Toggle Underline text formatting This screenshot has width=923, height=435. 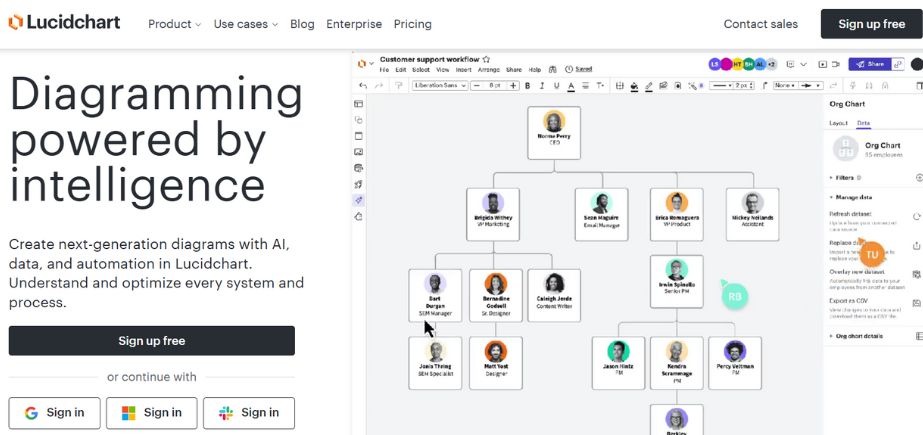pyautogui.click(x=556, y=86)
